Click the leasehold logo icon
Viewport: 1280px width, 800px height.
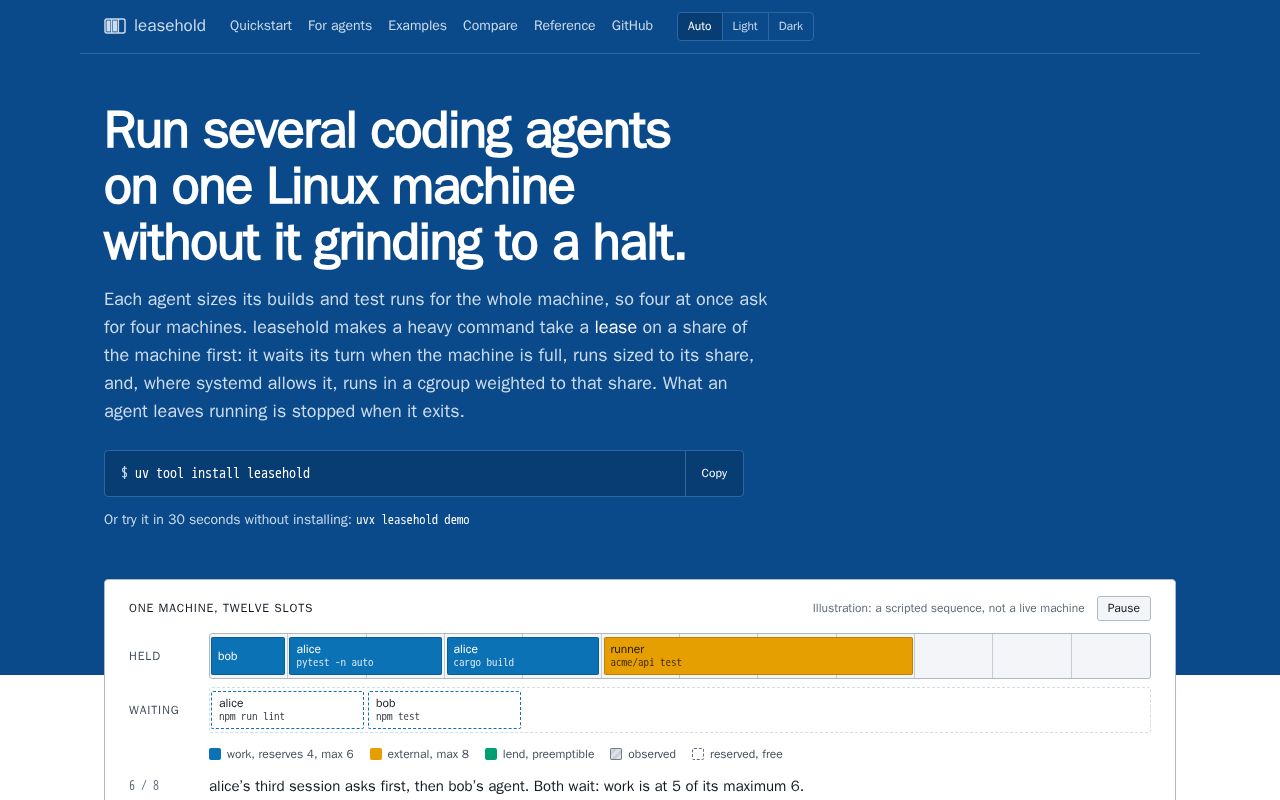[x=115, y=26]
